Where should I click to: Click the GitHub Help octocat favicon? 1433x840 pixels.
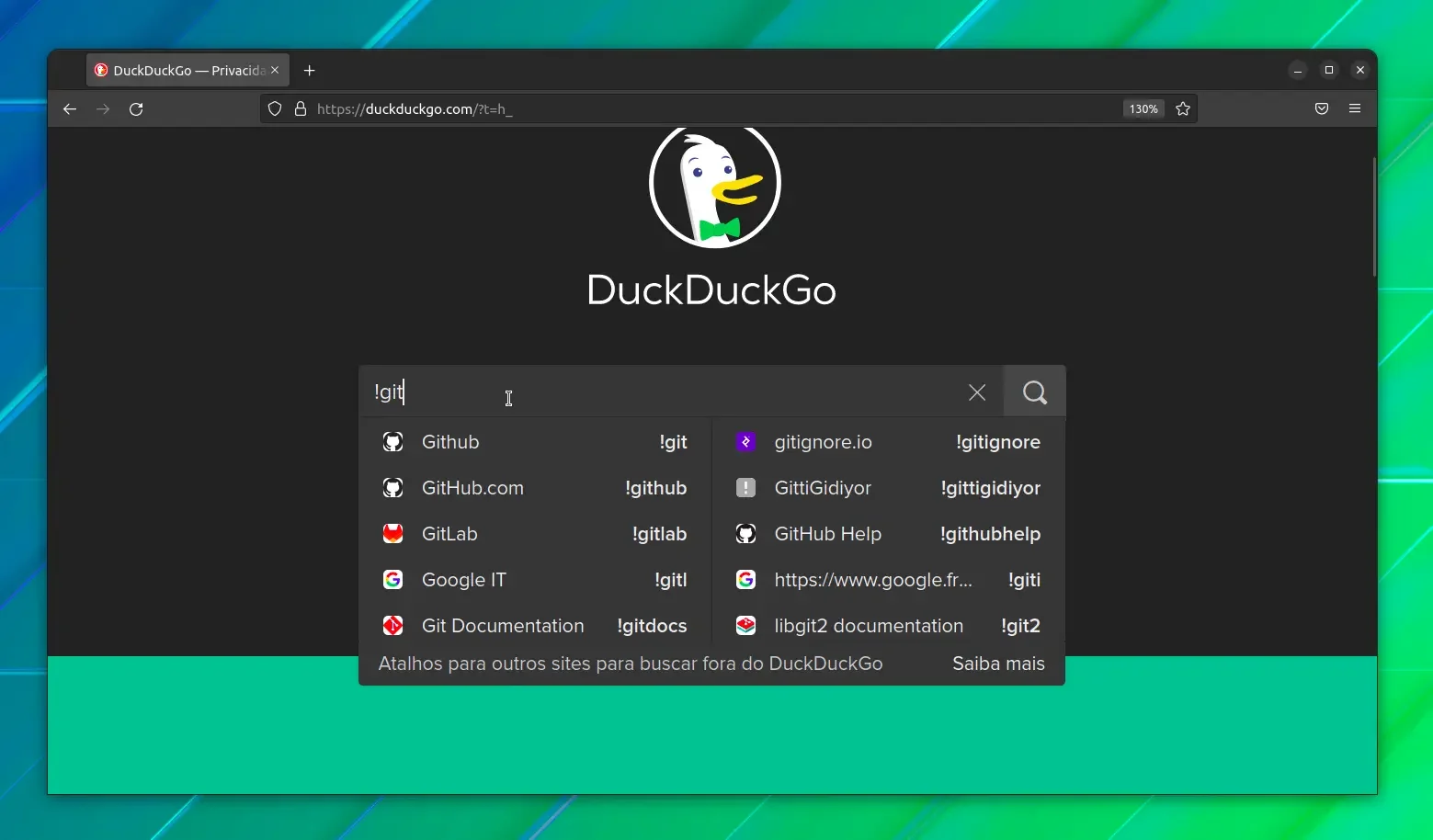pos(745,534)
